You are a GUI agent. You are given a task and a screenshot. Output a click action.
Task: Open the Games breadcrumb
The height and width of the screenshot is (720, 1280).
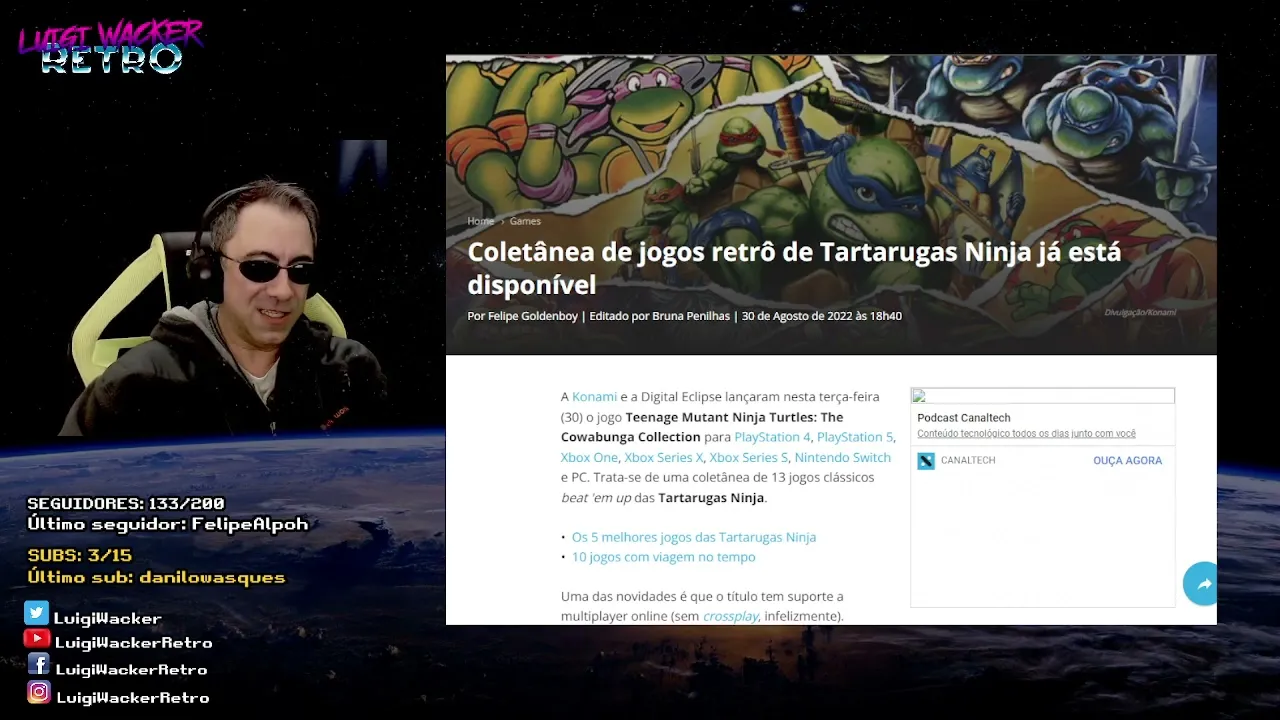point(525,221)
